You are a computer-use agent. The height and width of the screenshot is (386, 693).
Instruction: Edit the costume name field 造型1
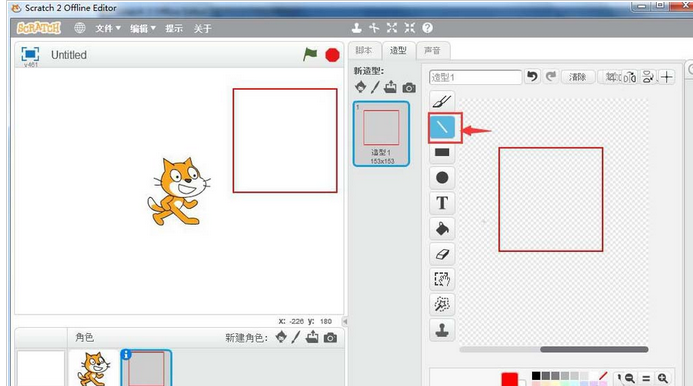point(475,77)
